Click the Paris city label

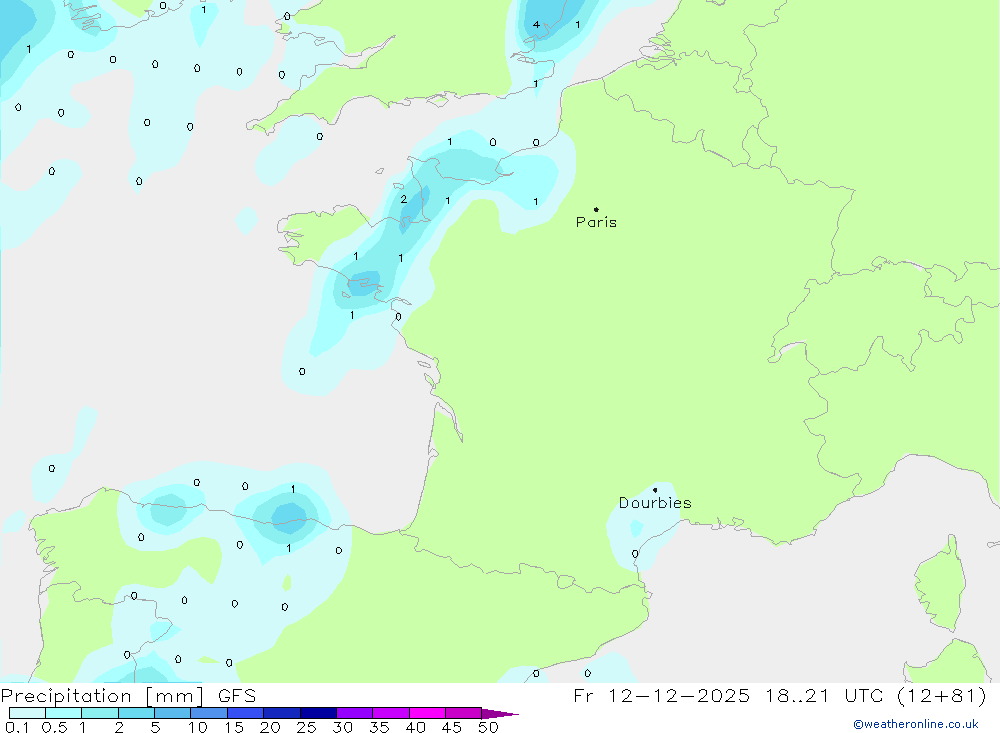pyautogui.click(x=596, y=222)
